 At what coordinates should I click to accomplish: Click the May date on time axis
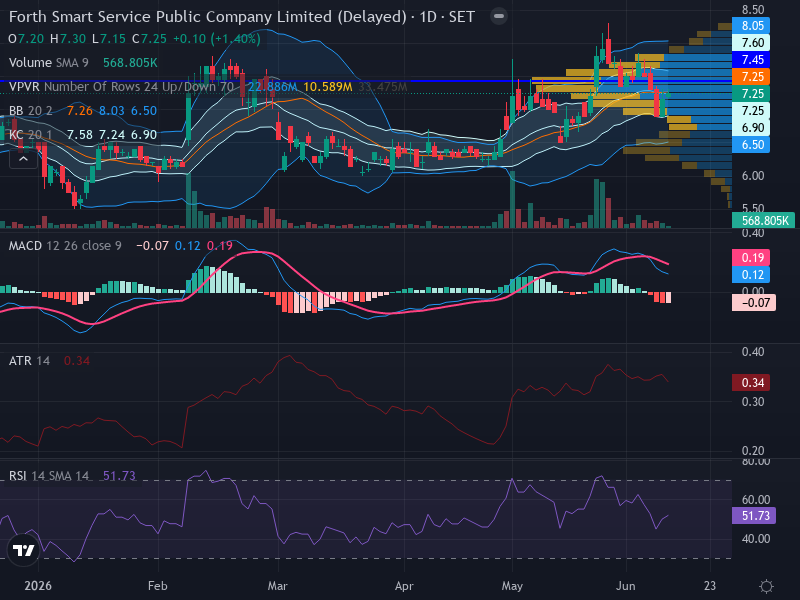[512, 586]
